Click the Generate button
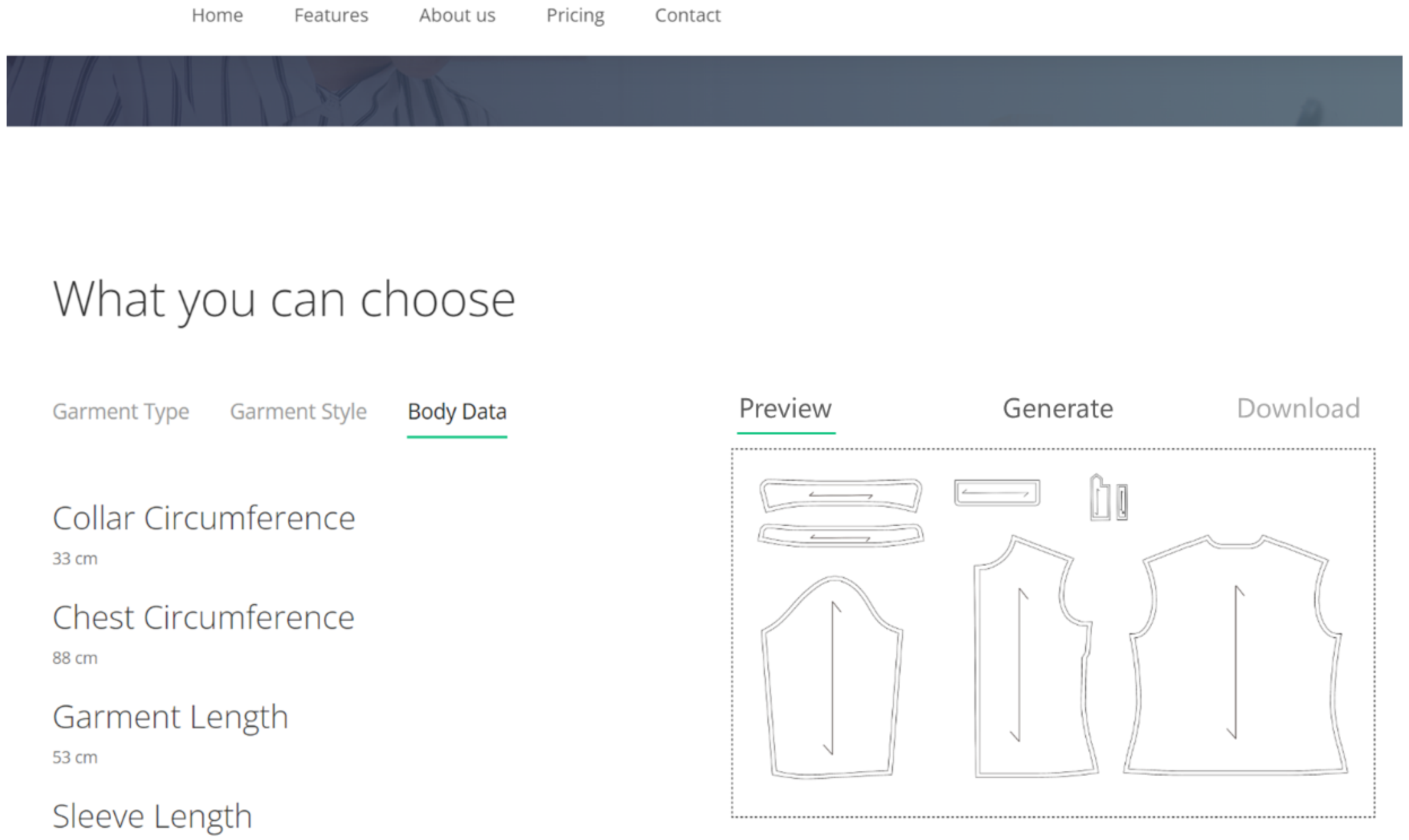This screenshot has width=1409, height=840. click(x=1058, y=409)
